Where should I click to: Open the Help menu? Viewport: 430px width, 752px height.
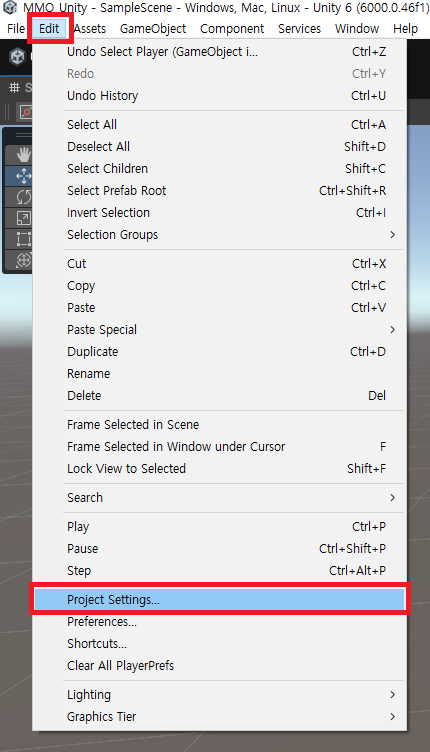[x=406, y=29]
